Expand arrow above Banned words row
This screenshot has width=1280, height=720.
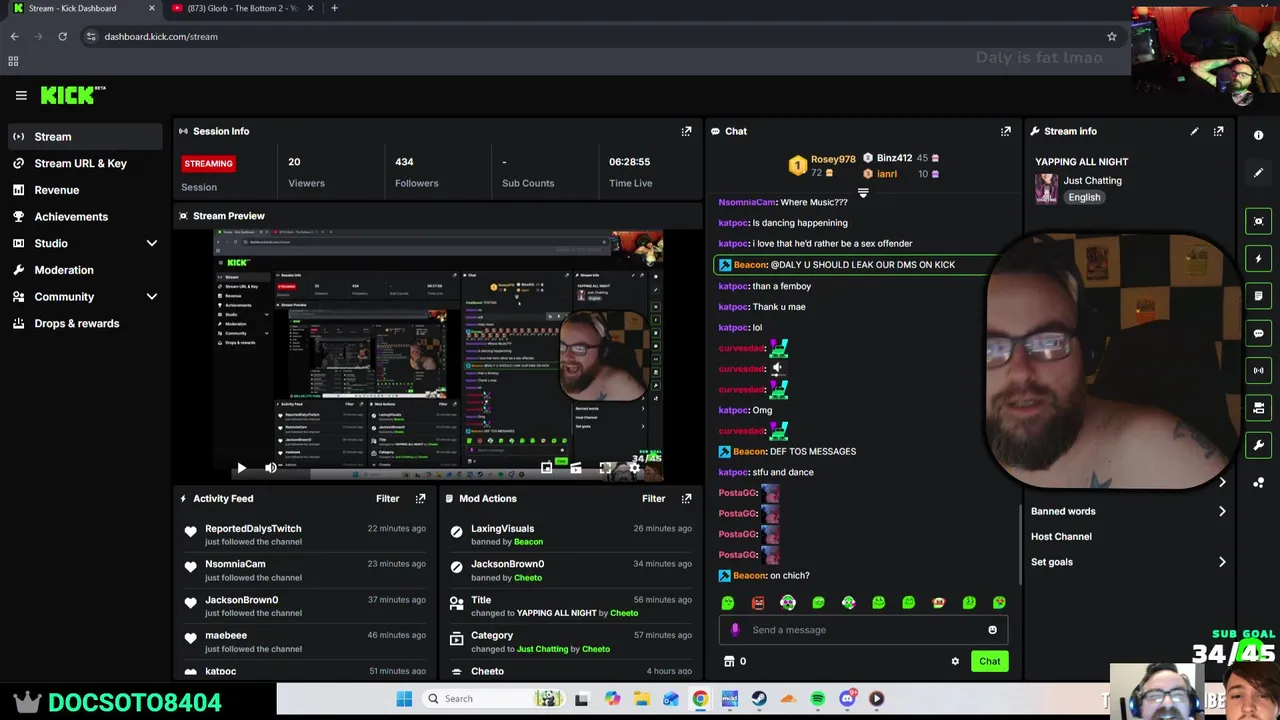(1222, 482)
